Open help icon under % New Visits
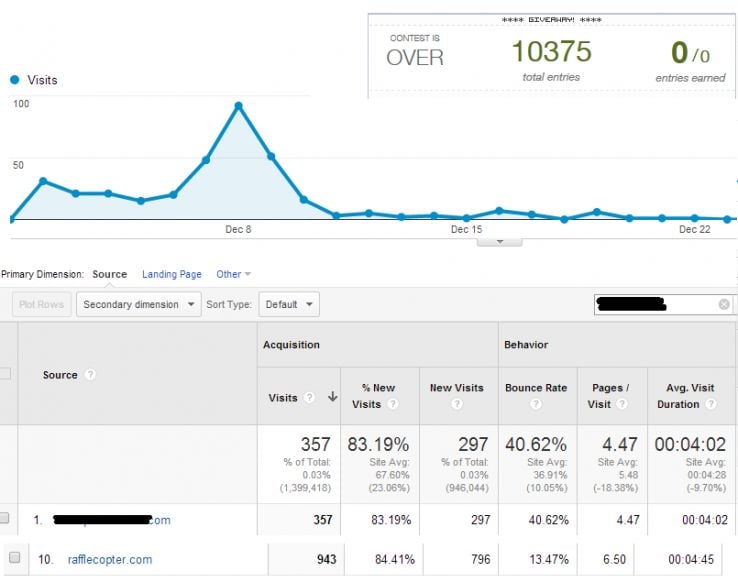Viewport: 738px width, 582px height. (x=392, y=405)
